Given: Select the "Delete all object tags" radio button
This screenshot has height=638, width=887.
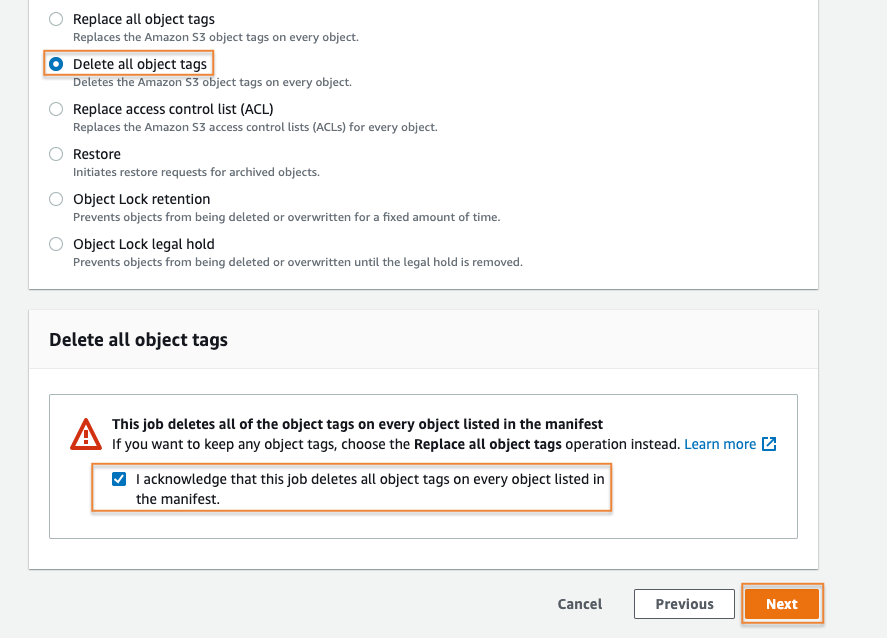Looking at the screenshot, I should [x=55, y=63].
